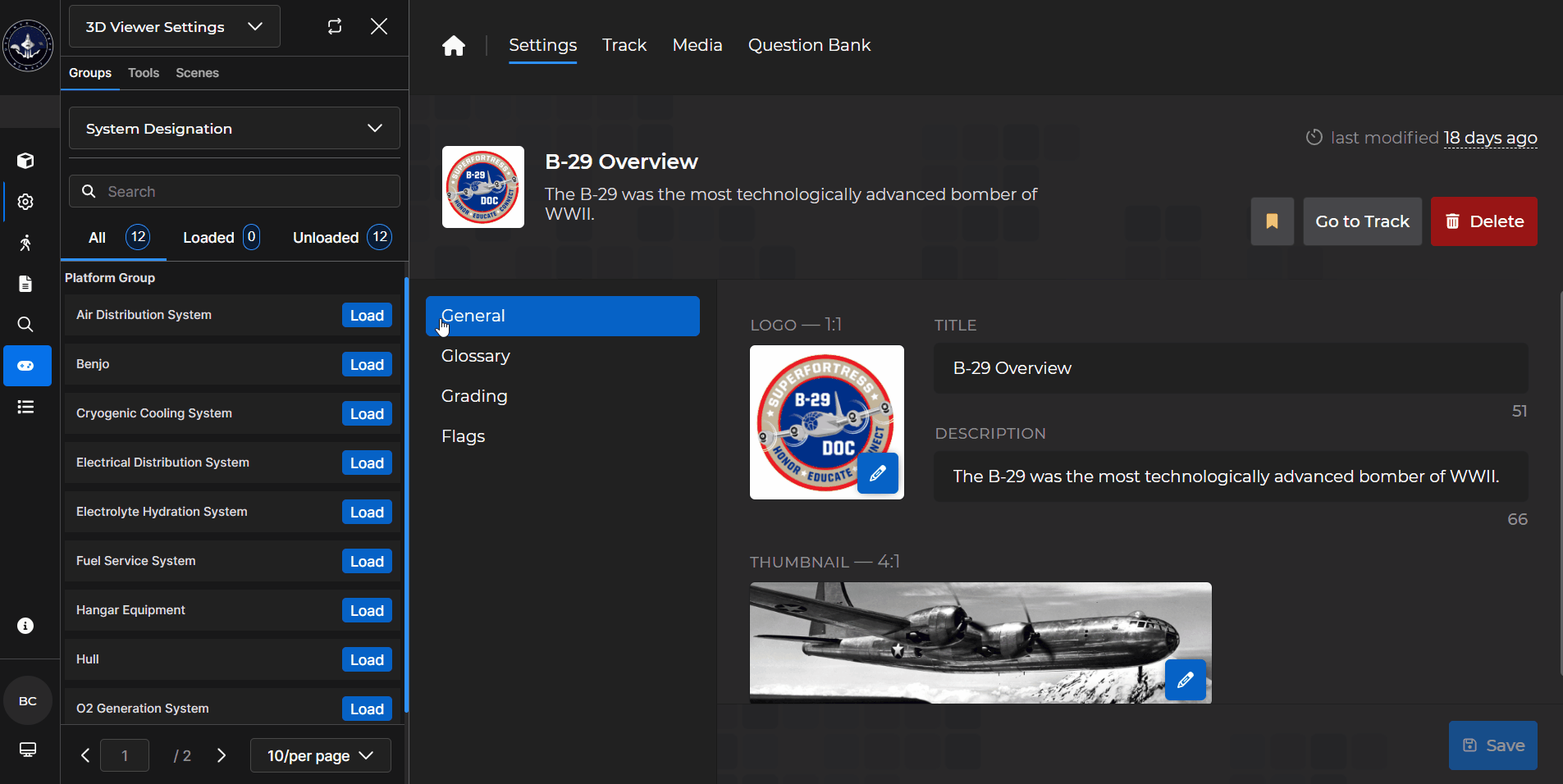This screenshot has height=784, width=1563.
Task: Select the walking person icon in sidebar
Action: pyautogui.click(x=25, y=243)
